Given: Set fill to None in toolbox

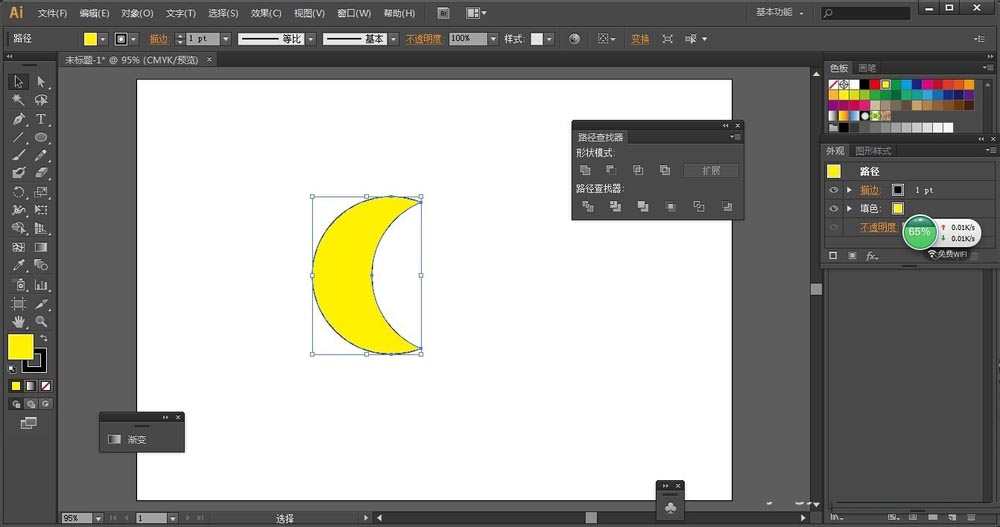Looking at the screenshot, I should click(45, 386).
